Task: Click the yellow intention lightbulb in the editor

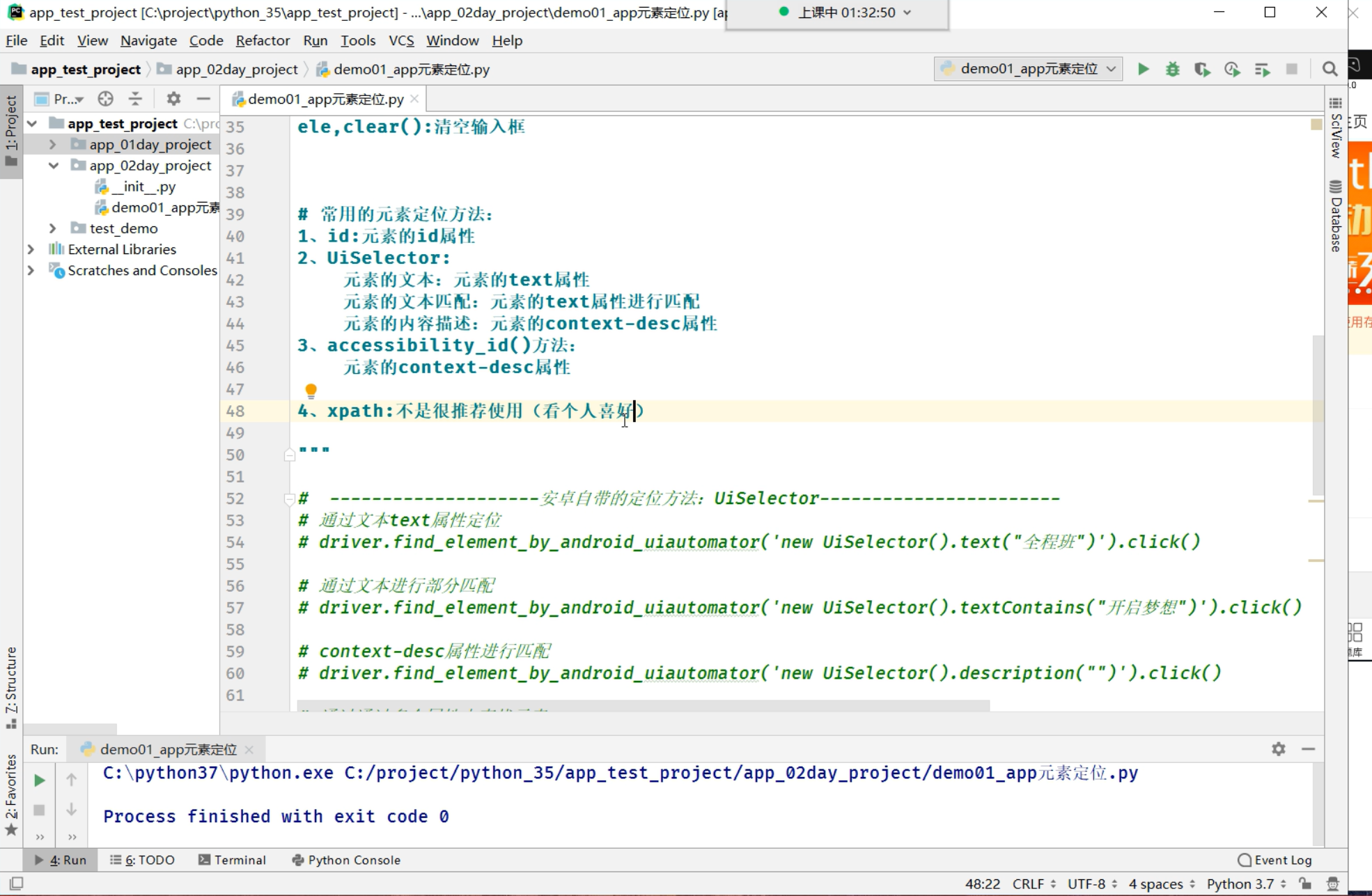Action: pyautogui.click(x=311, y=391)
